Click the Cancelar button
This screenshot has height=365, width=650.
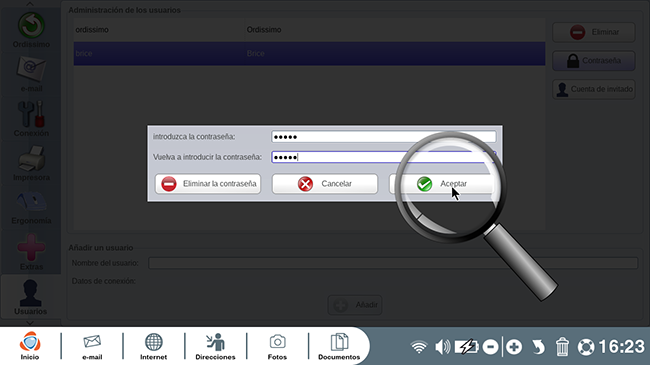coord(325,184)
